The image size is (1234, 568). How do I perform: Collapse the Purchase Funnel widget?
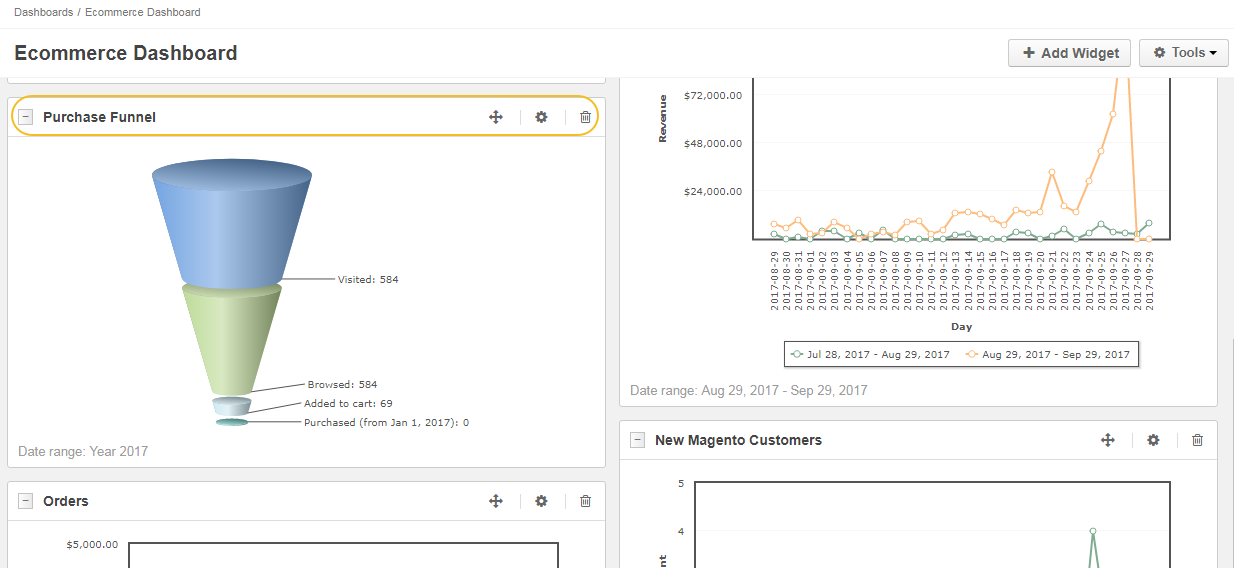pos(26,117)
